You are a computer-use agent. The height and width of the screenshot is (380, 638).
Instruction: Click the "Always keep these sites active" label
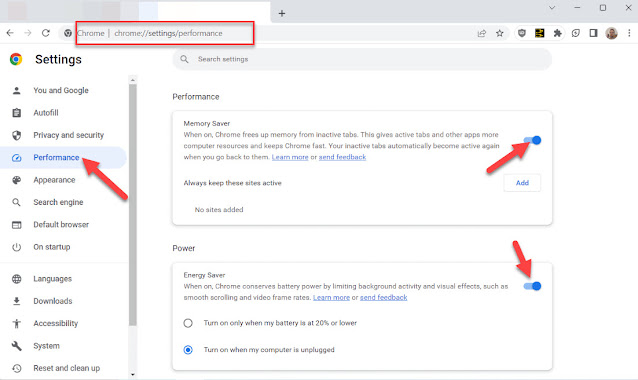[232, 183]
